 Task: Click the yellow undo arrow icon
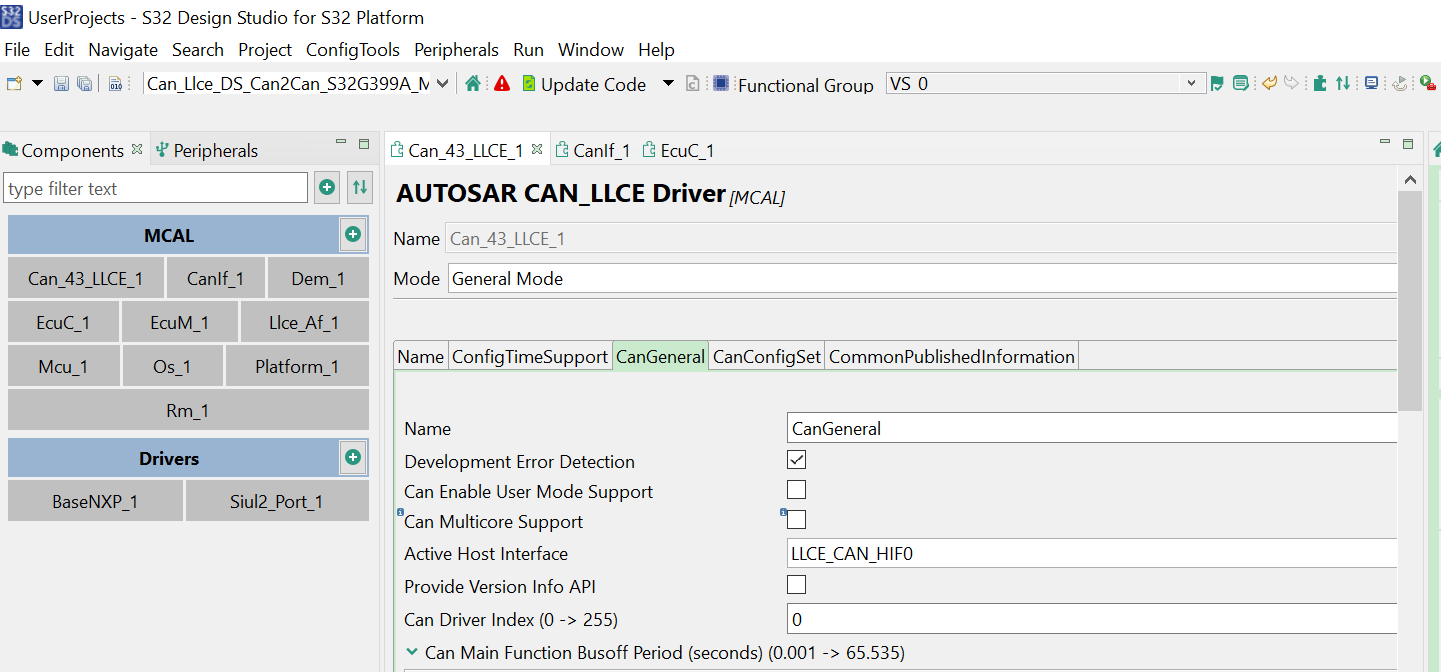click(x=1268, y=84)
